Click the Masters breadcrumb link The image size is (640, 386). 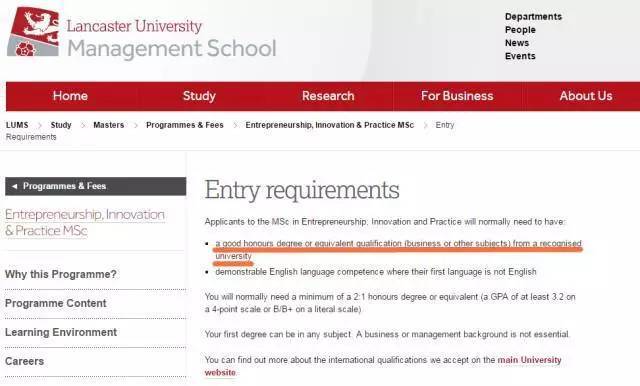point(109,125)
